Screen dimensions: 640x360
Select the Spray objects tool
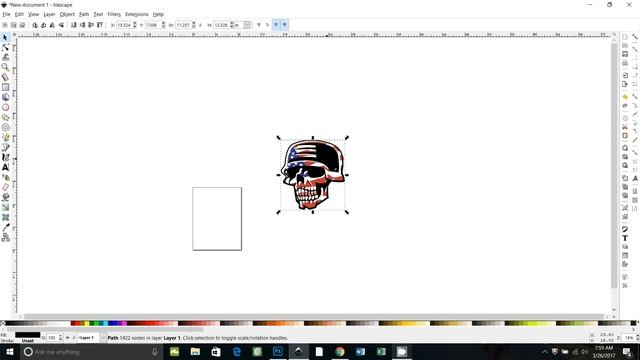[5, 178]
